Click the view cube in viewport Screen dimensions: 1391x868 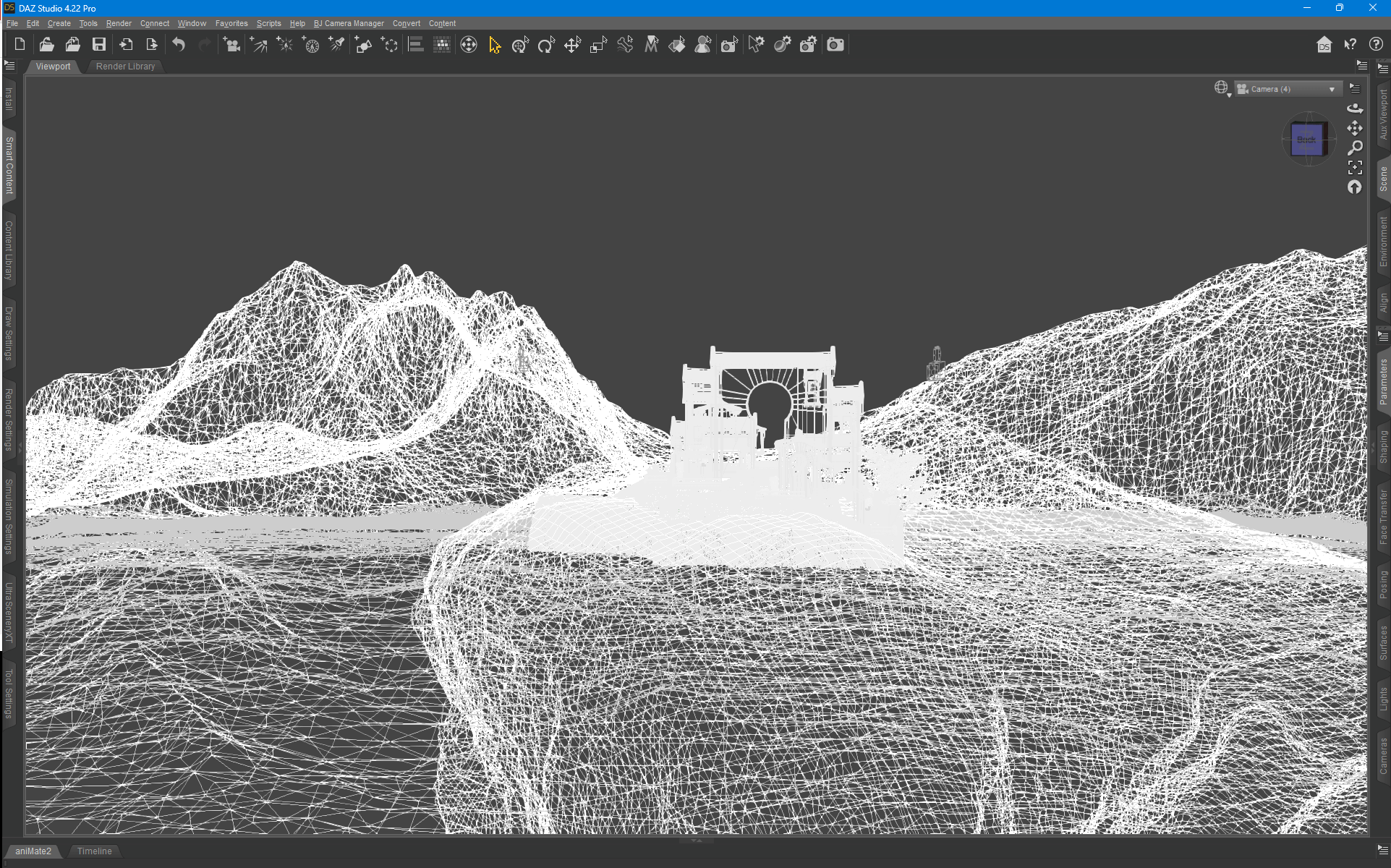point(1308,140)
